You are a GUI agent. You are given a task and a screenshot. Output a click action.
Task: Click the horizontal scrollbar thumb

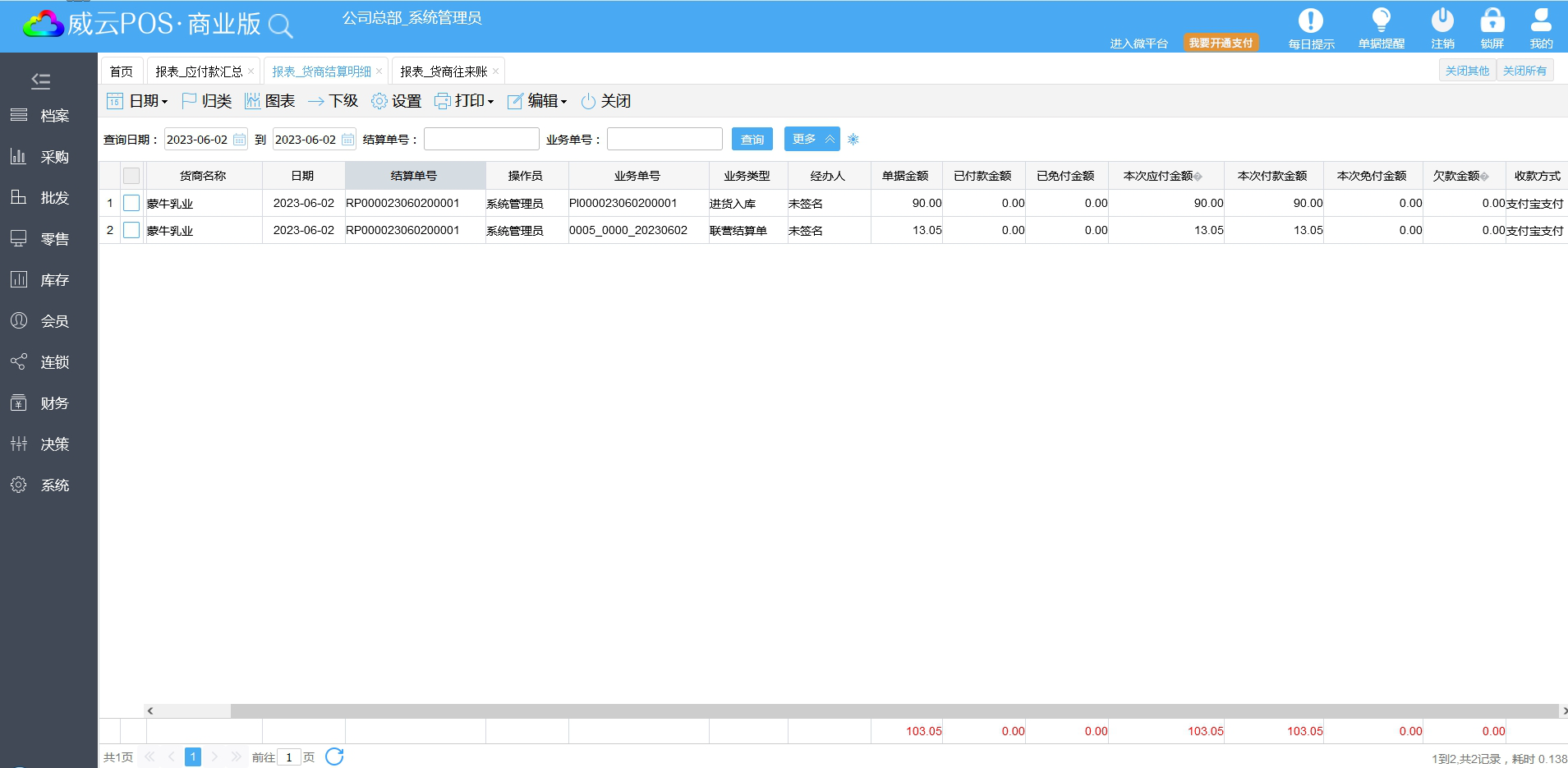pos(894,711)
